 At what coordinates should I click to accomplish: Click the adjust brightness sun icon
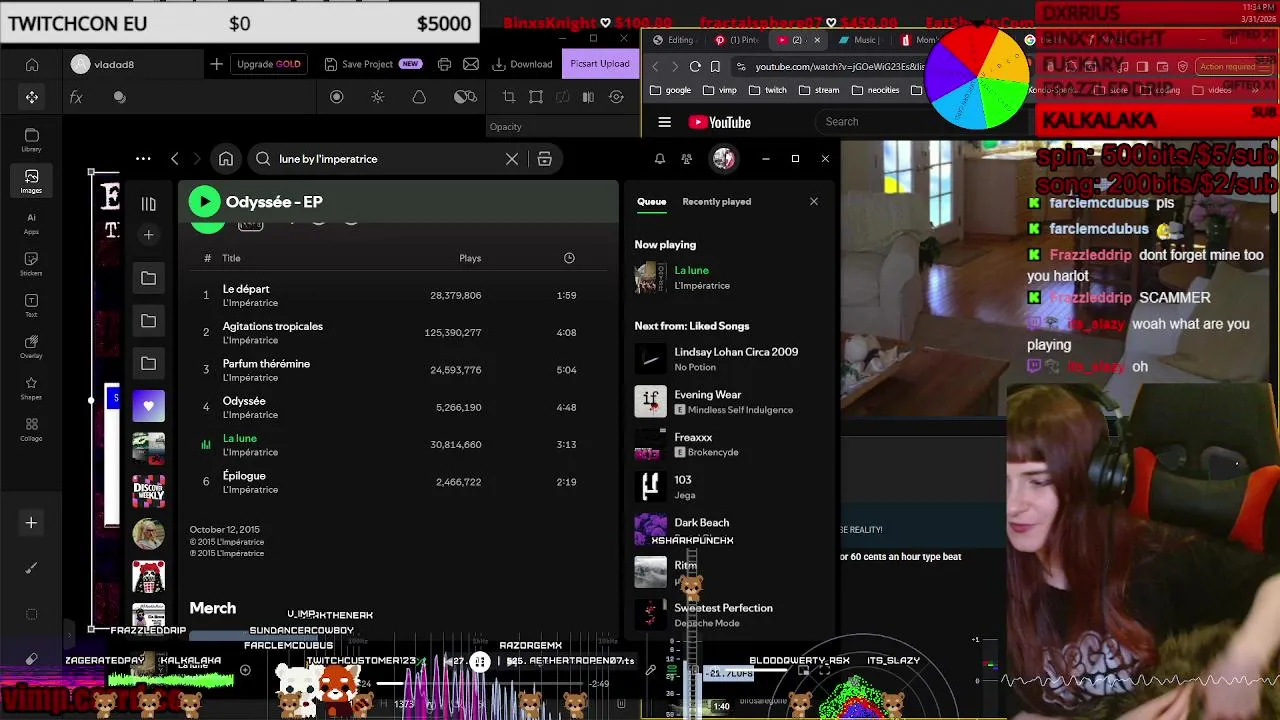point(378,97)
